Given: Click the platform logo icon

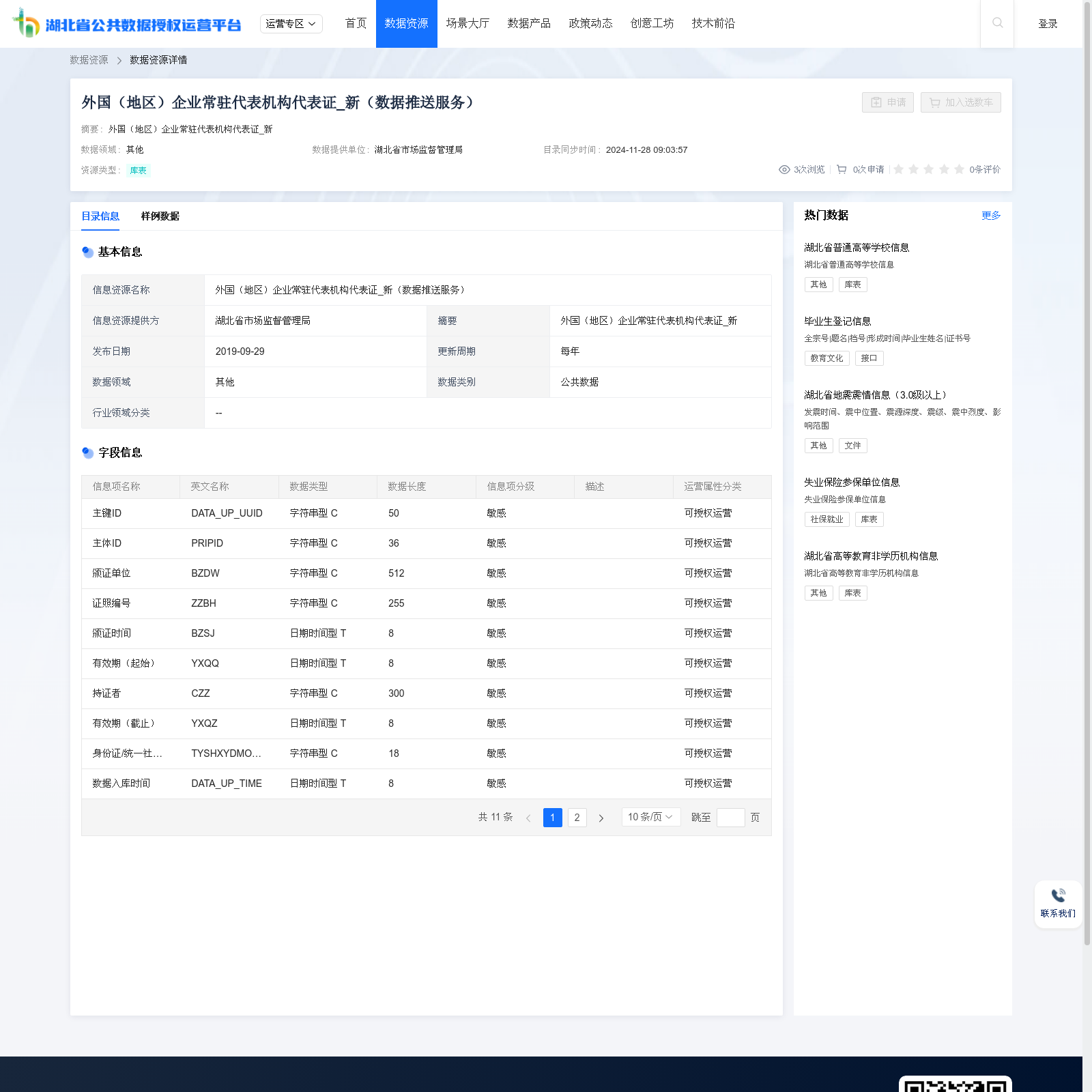Looking at the screenshot, I should pos(27,23).
